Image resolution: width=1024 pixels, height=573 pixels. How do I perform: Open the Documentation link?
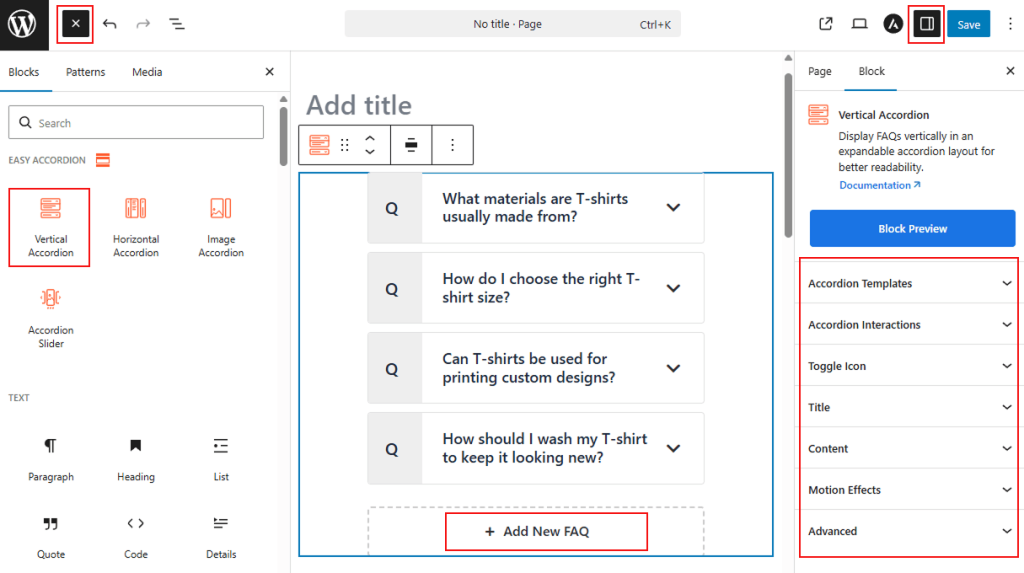tap(879, 185)
